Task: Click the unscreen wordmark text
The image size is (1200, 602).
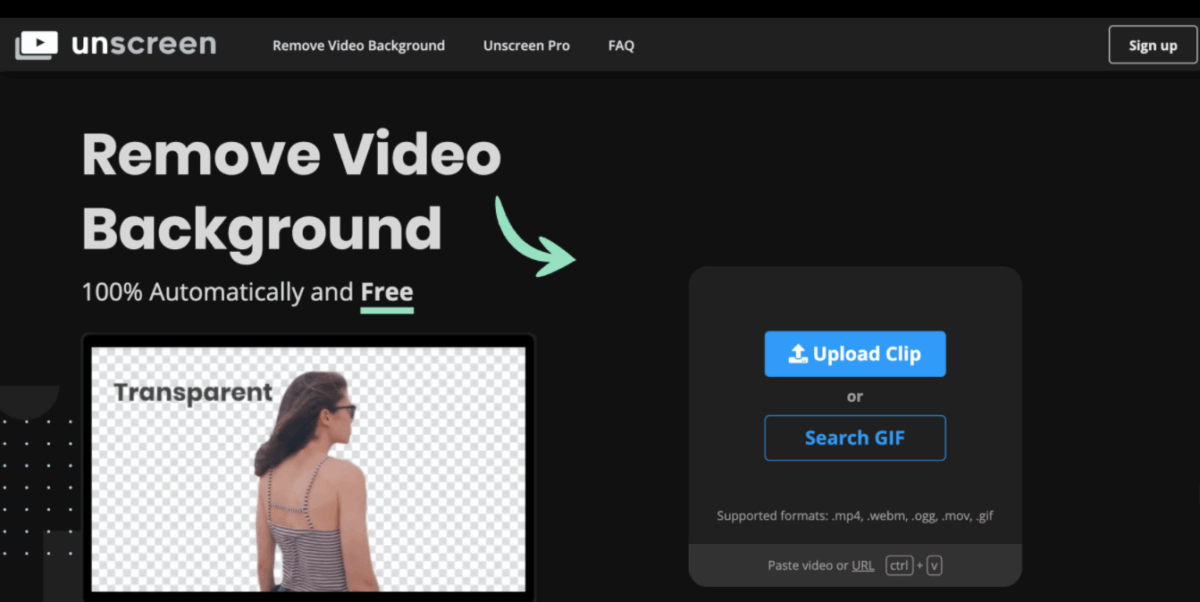Action: coord(144,44)
